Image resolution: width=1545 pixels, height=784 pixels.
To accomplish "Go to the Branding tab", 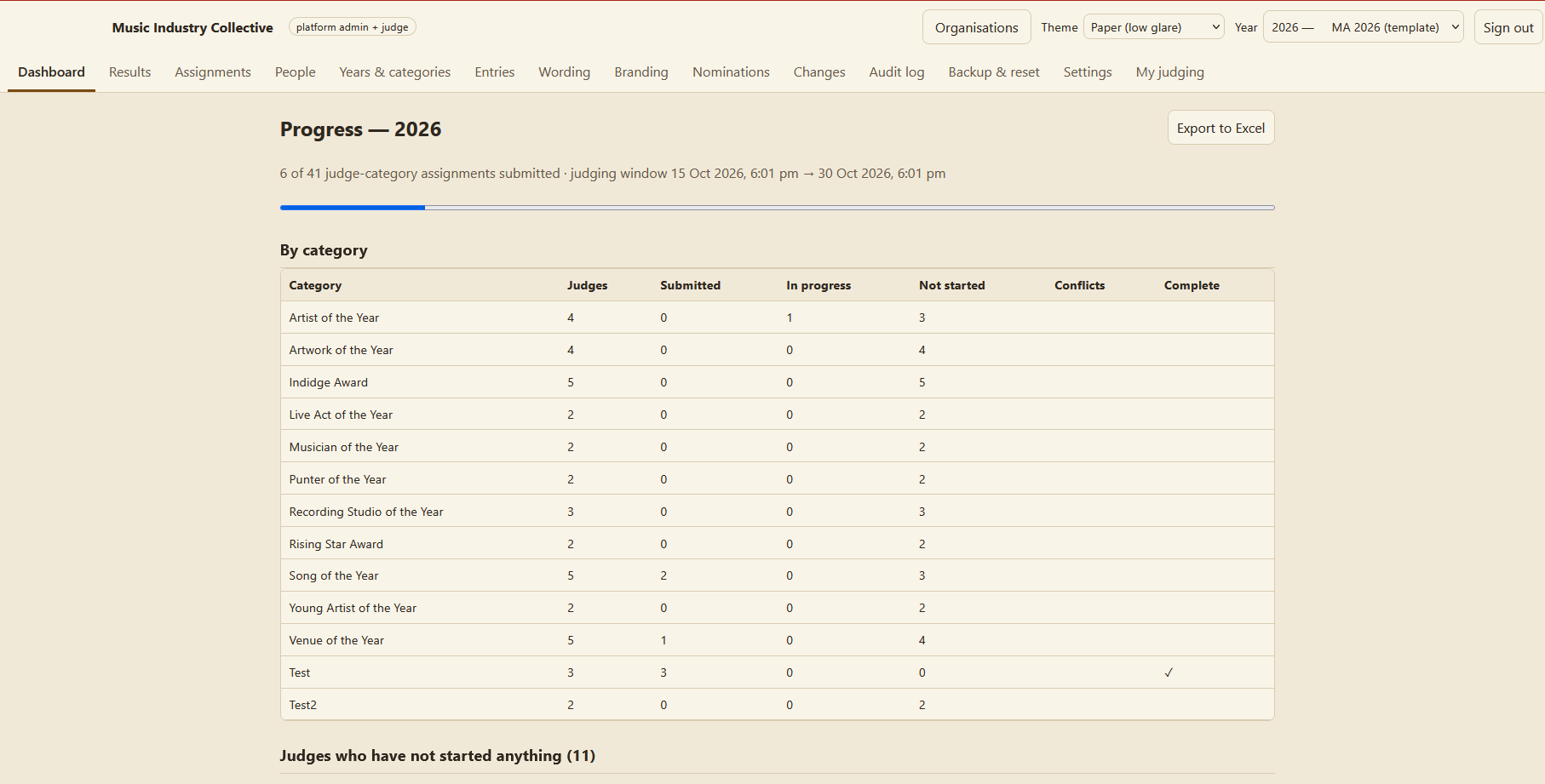I will tap(641, 72).
